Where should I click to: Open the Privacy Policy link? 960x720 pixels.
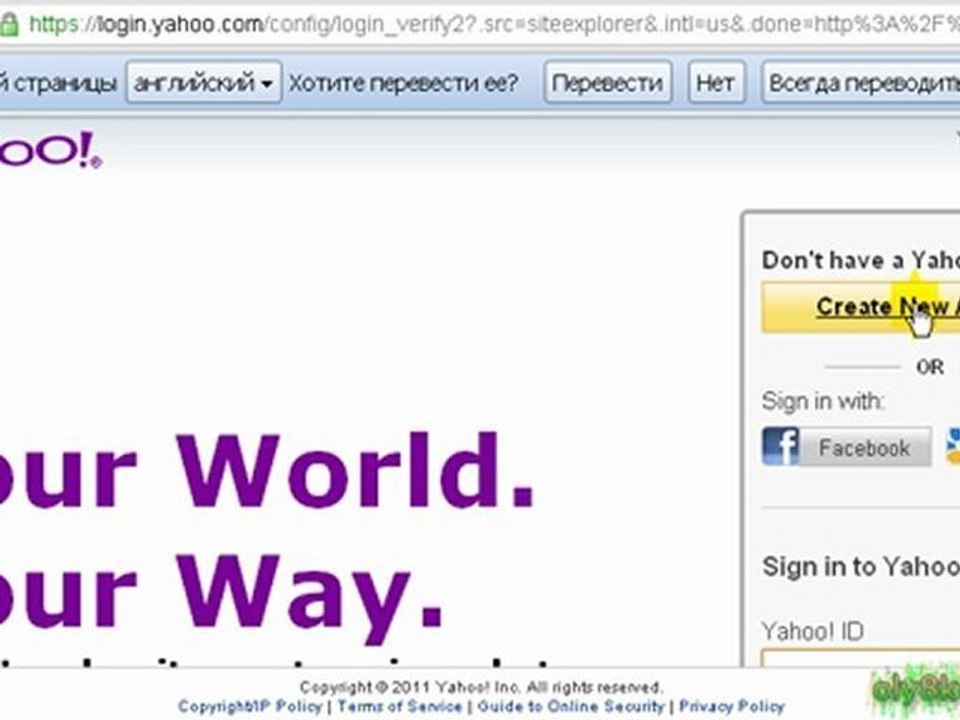[732, 706]
